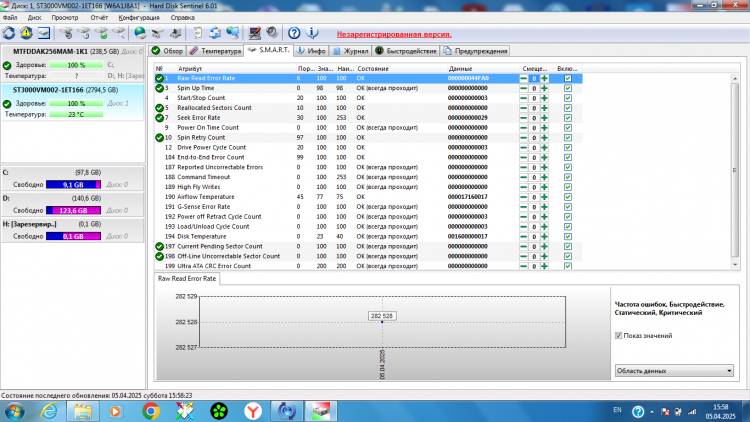This screenshot has height=422, width=750.
Task: Increase the offset for Load/Unload Cycle Count
Action: (x=544, y=227)
